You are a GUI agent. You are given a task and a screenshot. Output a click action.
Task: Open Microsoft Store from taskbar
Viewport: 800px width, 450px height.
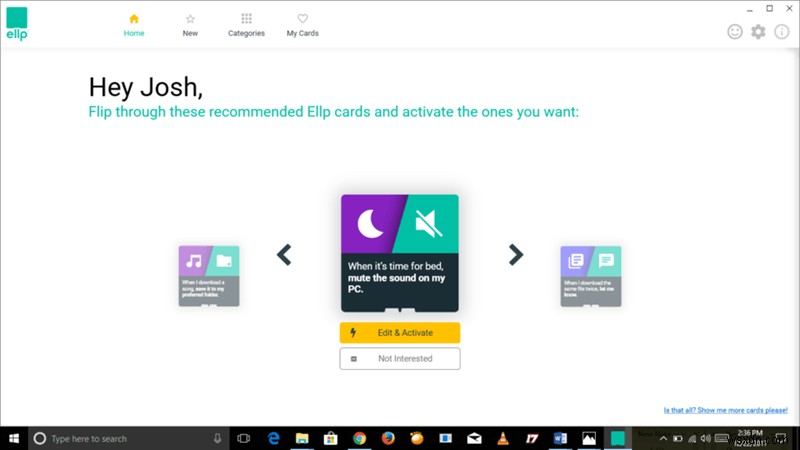click(331, 438)
